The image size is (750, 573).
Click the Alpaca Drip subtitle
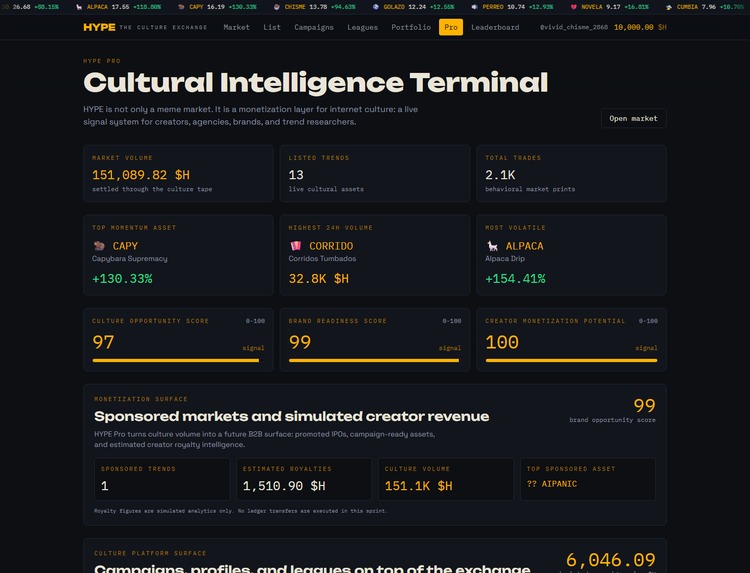pyautogui.click(x=505, y=259)
